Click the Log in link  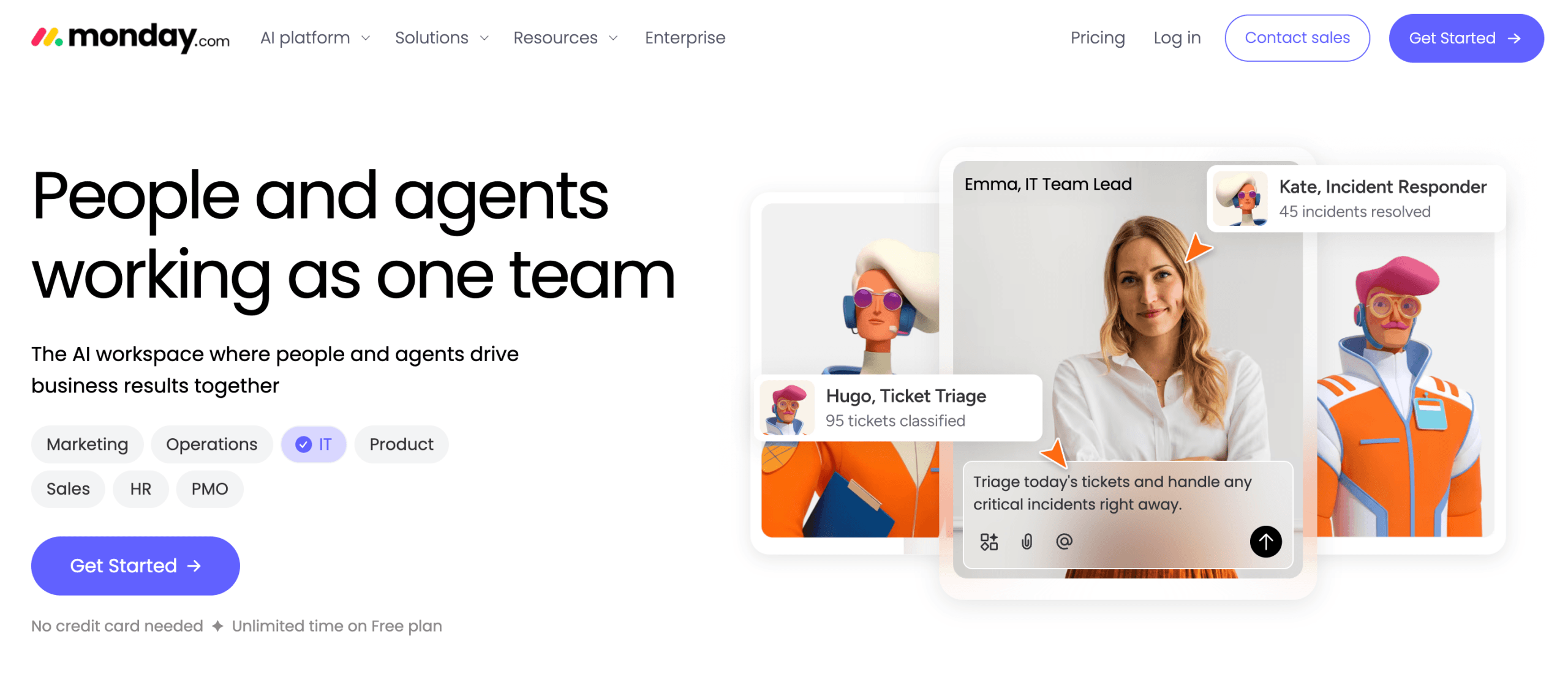pos(1177,38)
